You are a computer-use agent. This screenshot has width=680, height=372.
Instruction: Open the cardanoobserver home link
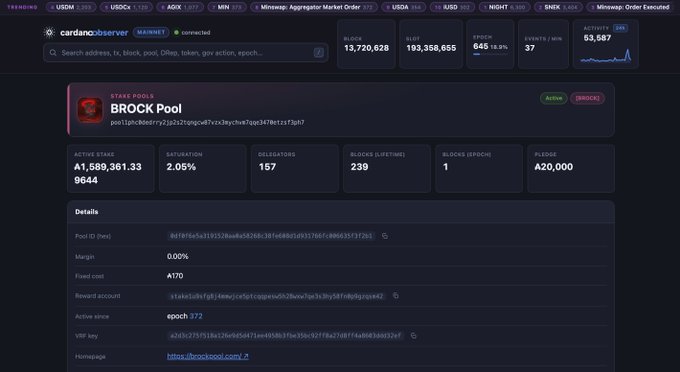94,33
